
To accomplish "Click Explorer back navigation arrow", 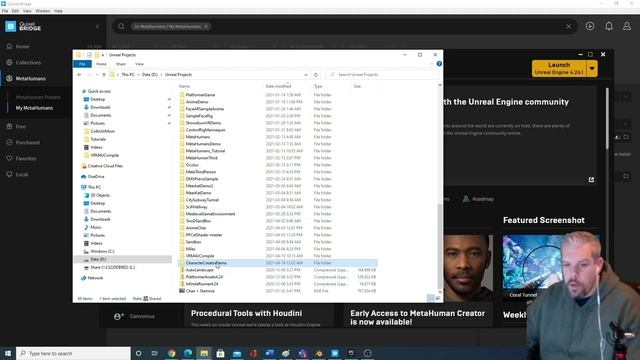I will pos(80,75).
